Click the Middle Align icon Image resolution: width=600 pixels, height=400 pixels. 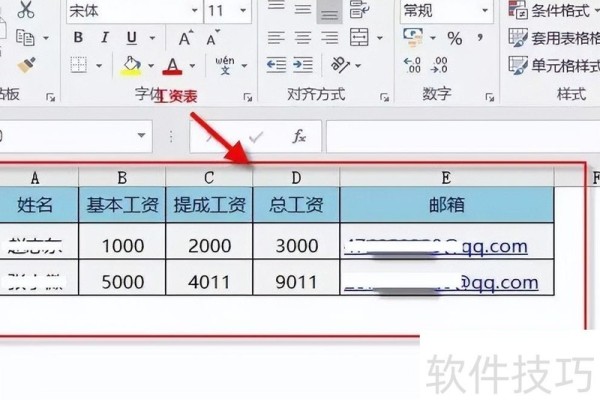(303, 8)
